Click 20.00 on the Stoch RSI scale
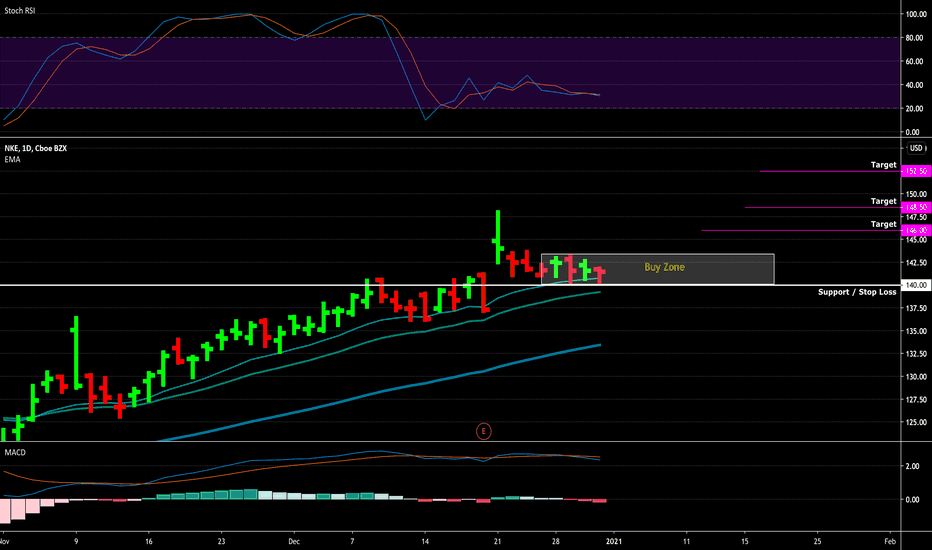932x550 pixels. click(916, 108)
